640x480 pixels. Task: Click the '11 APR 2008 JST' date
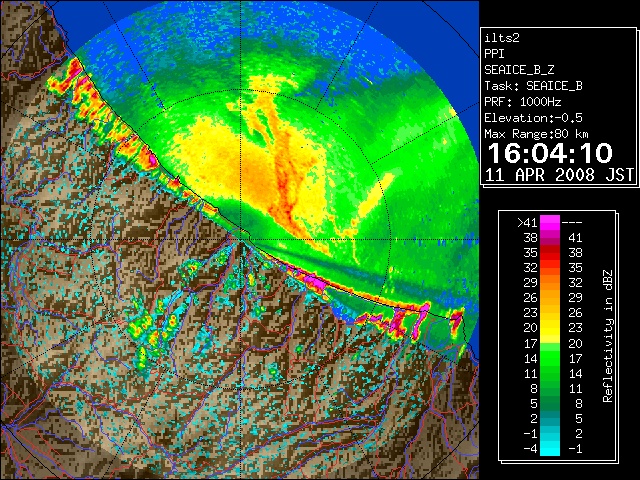[560, 175]
